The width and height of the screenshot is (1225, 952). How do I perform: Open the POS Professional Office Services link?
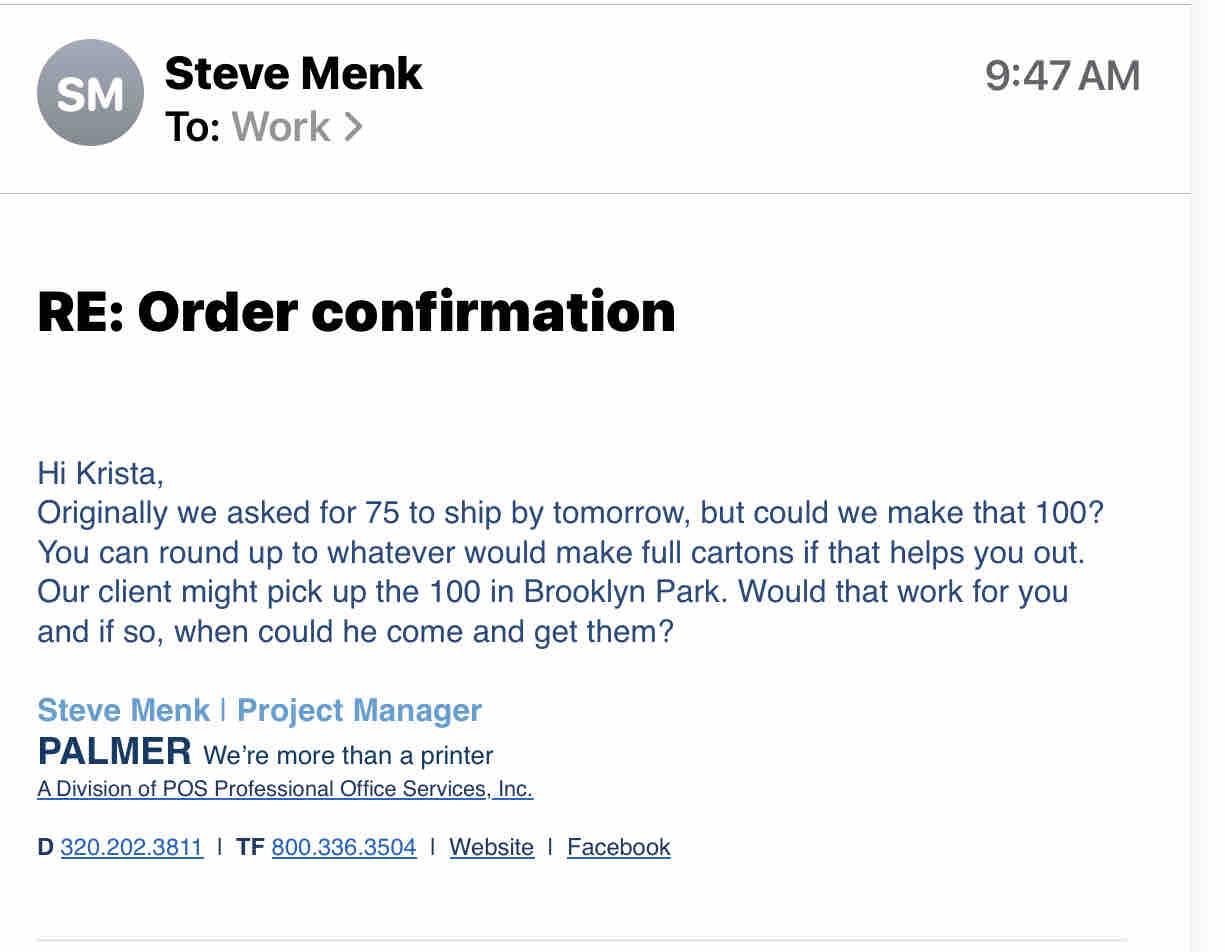pos(285,789)
